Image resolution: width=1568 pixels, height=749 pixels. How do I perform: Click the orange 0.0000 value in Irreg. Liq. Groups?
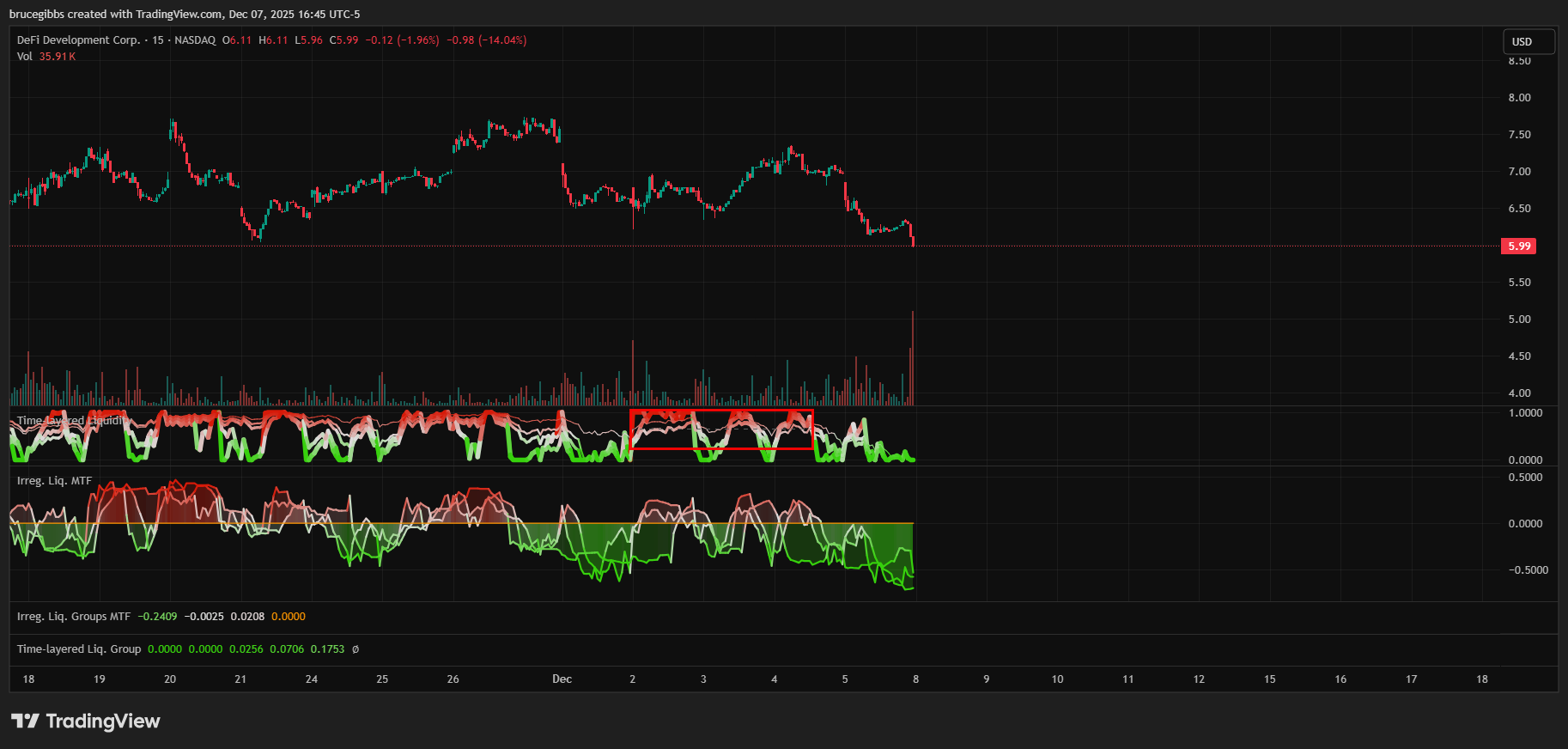288,617
